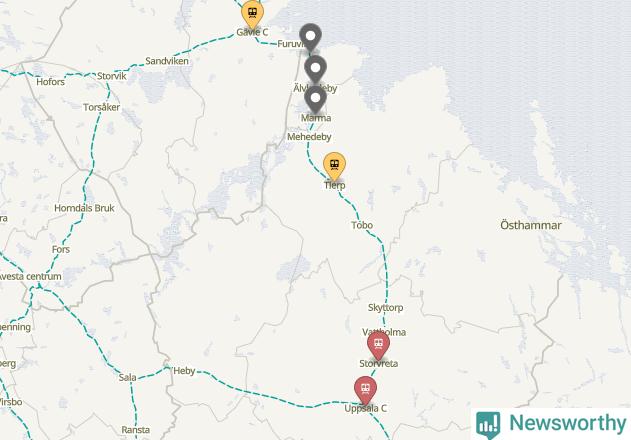Screen dimensions: 631x440
Task: Click the Horndals Bruk label
Action: [84, 208]
